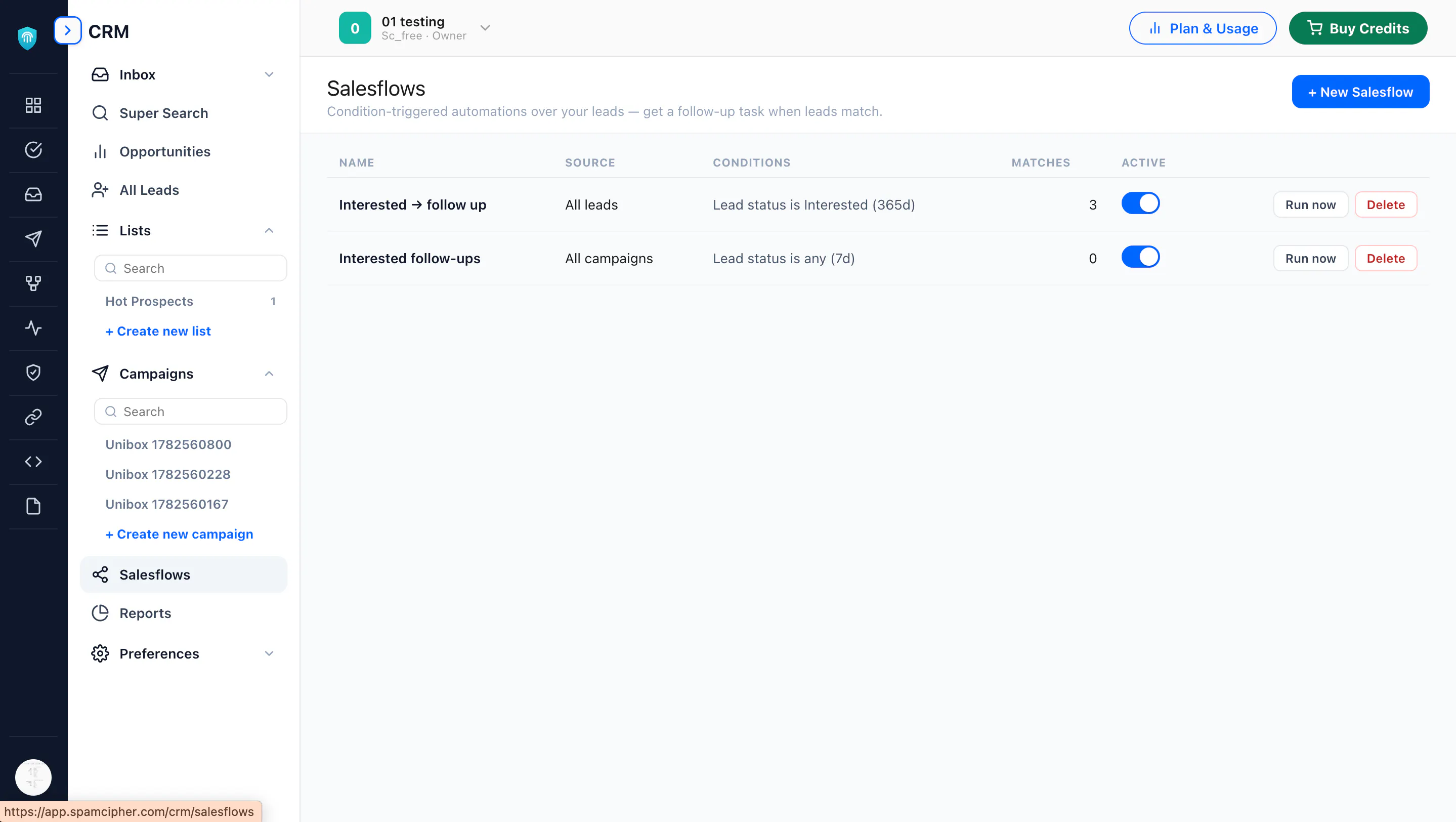
Task: Collapse the Lists section chevron
Action: tap(269, 230)
